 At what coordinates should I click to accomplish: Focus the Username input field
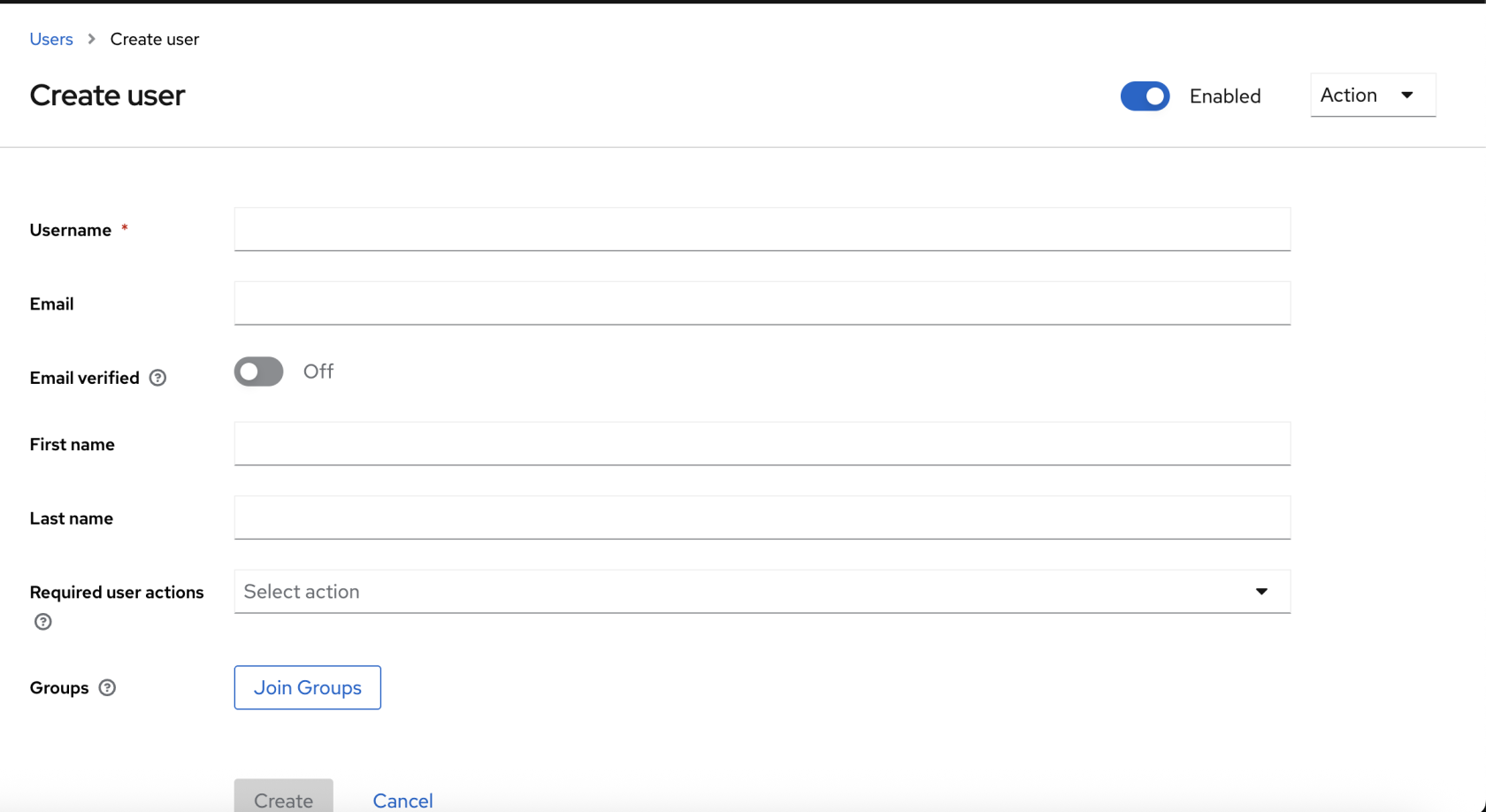[x=762, y=230]
